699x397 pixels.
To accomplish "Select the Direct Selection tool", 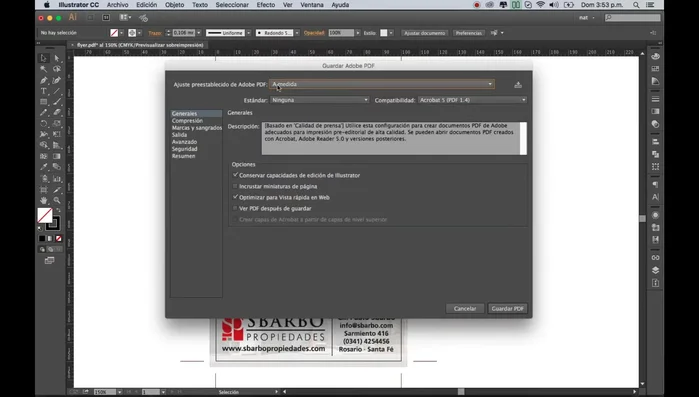I will tap(57, 58).
